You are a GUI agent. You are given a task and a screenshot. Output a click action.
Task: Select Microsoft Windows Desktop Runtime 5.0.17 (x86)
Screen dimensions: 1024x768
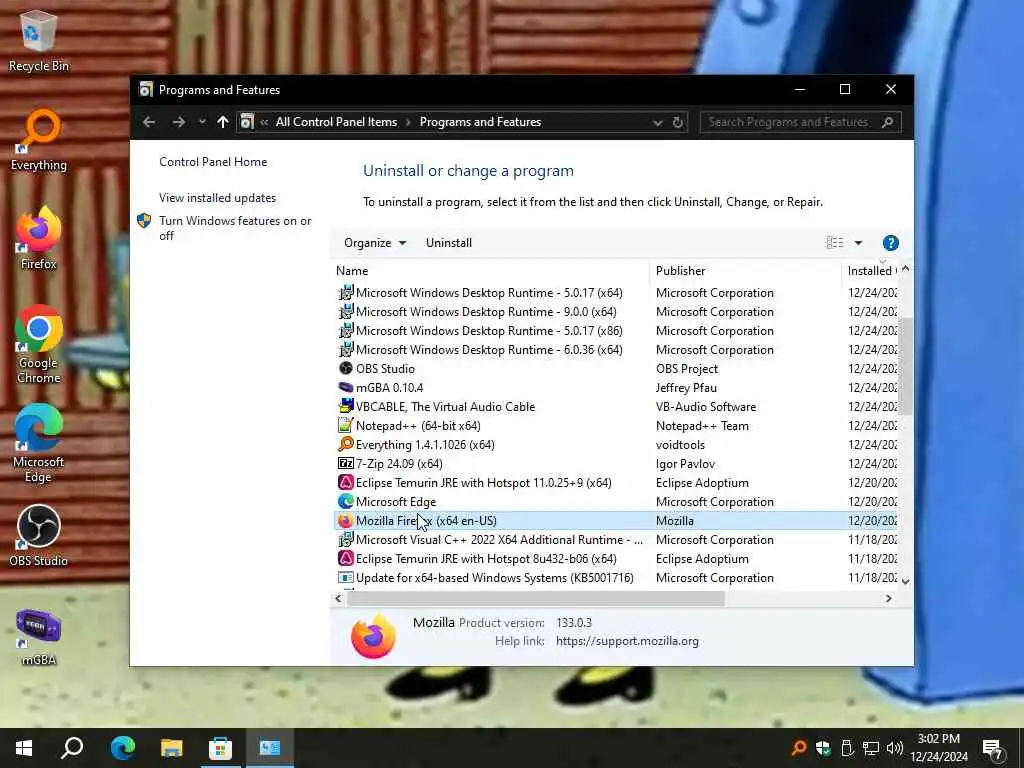tap(616, 331)
